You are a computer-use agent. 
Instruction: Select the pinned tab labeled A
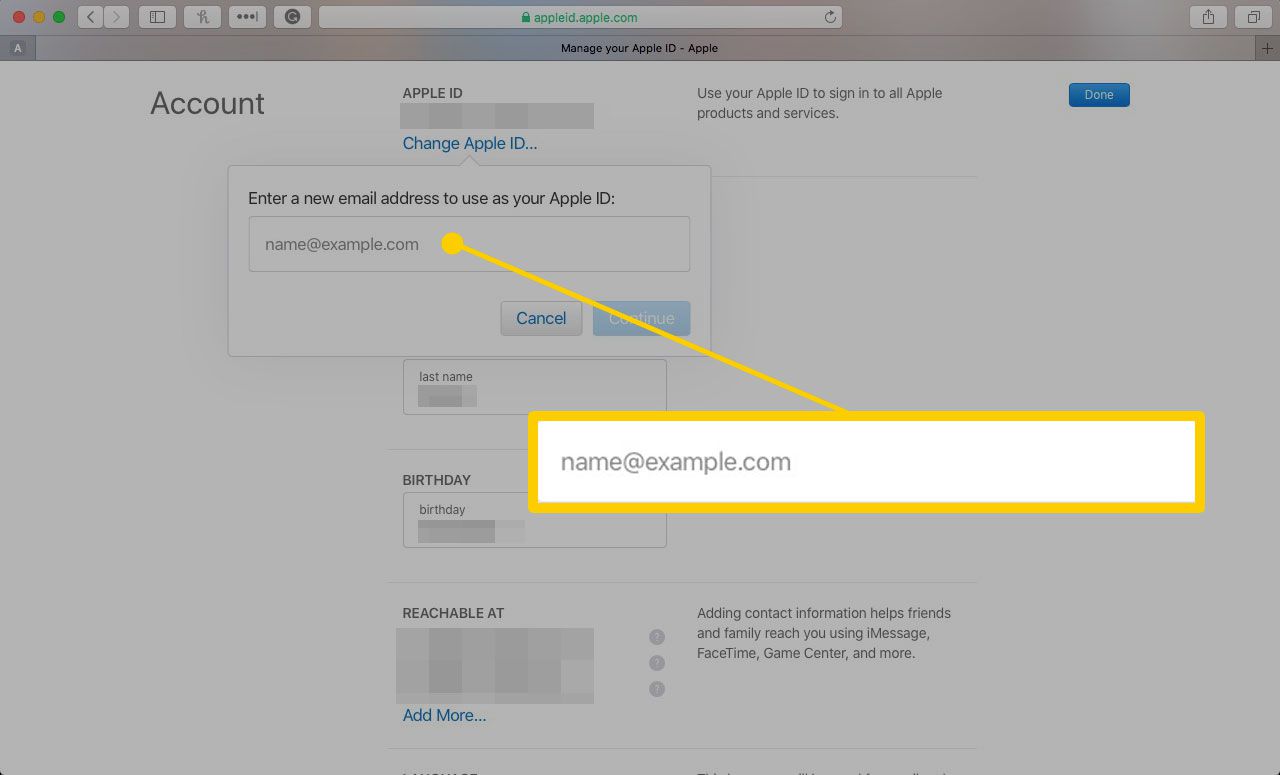pyautogui.click(x=18, y=48)
